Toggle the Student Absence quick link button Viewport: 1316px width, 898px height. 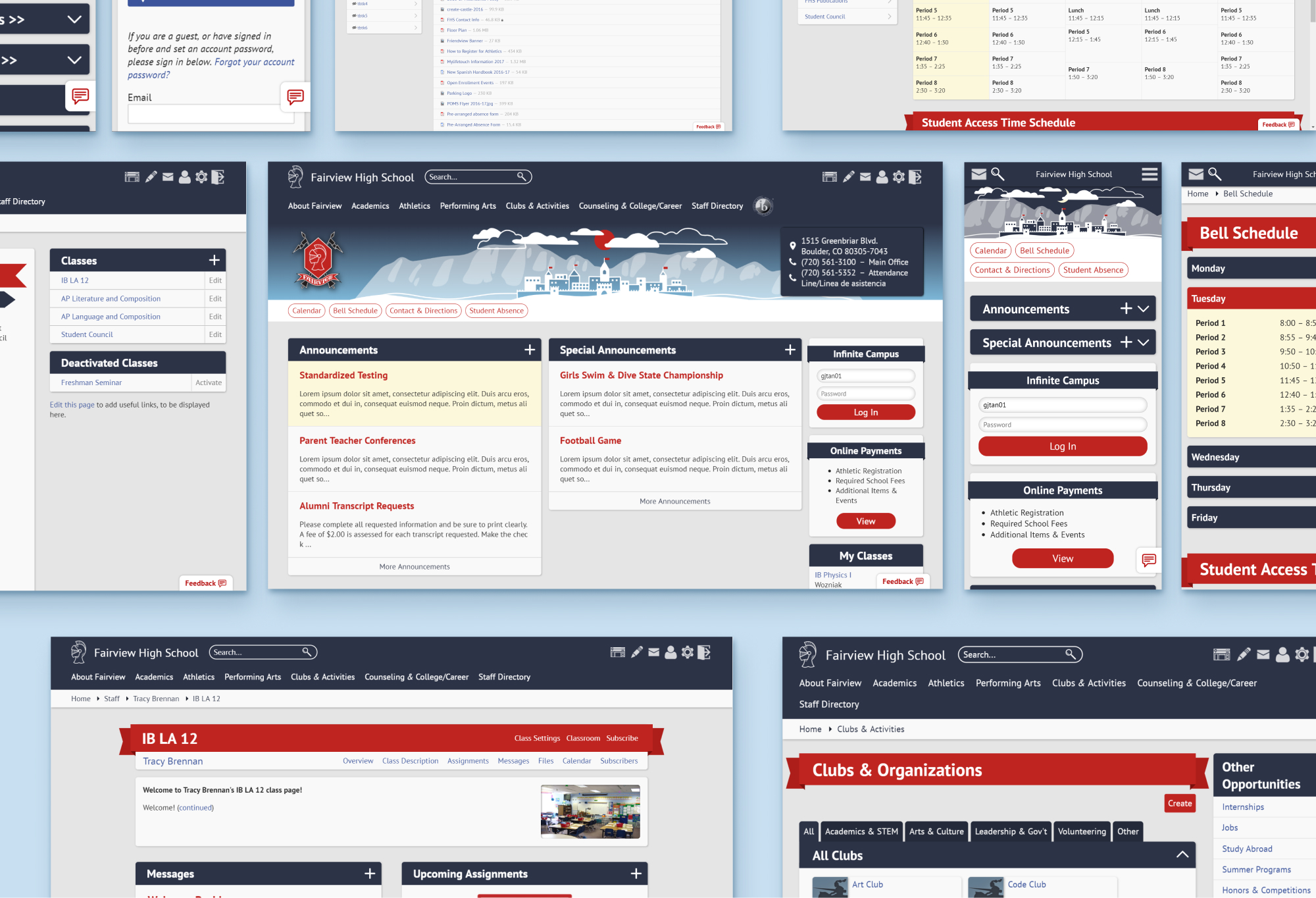pos(497,310)
